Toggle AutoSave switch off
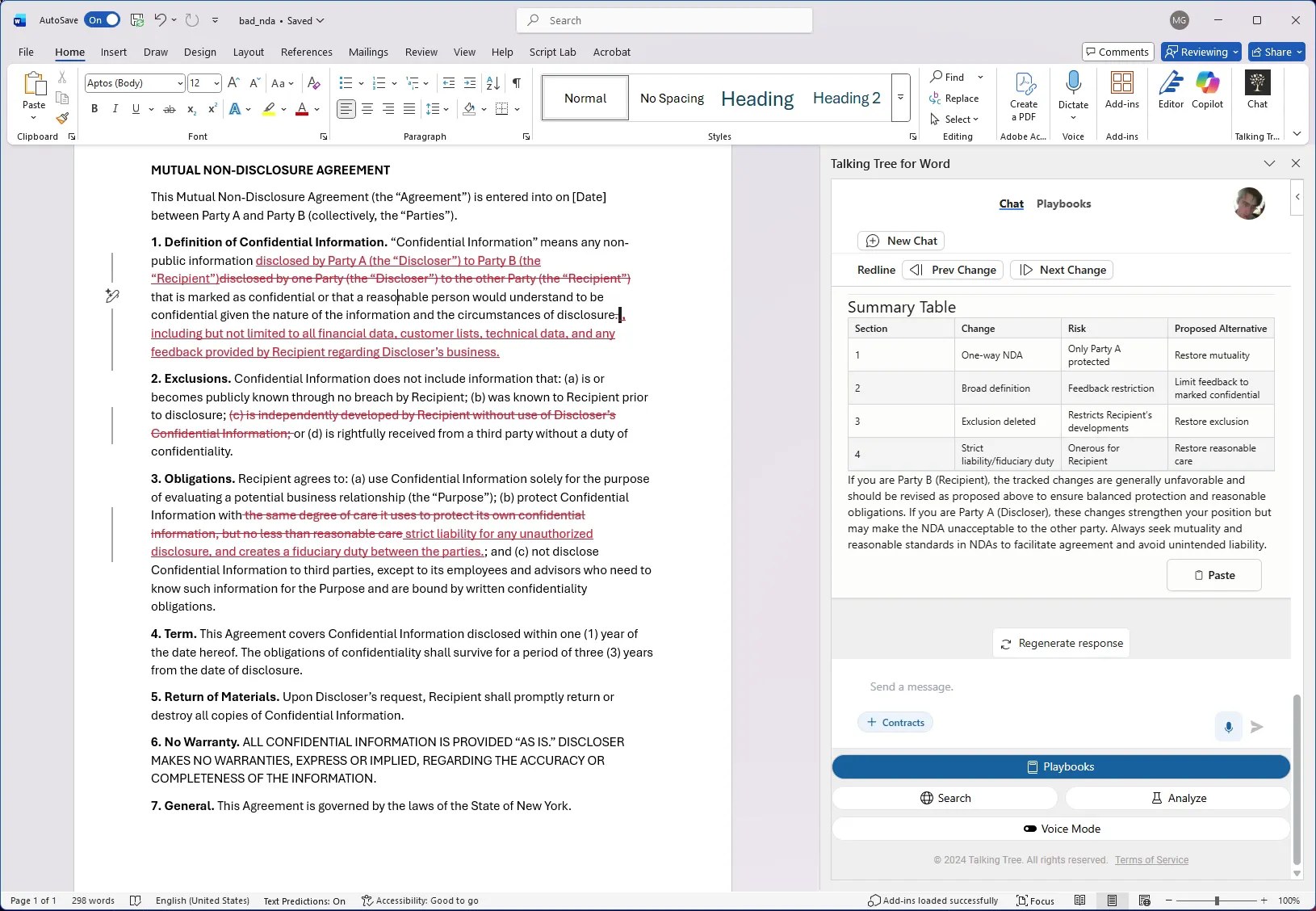Image resolution: width=1316 pixels, height=911 pixels. coord(103,20)
